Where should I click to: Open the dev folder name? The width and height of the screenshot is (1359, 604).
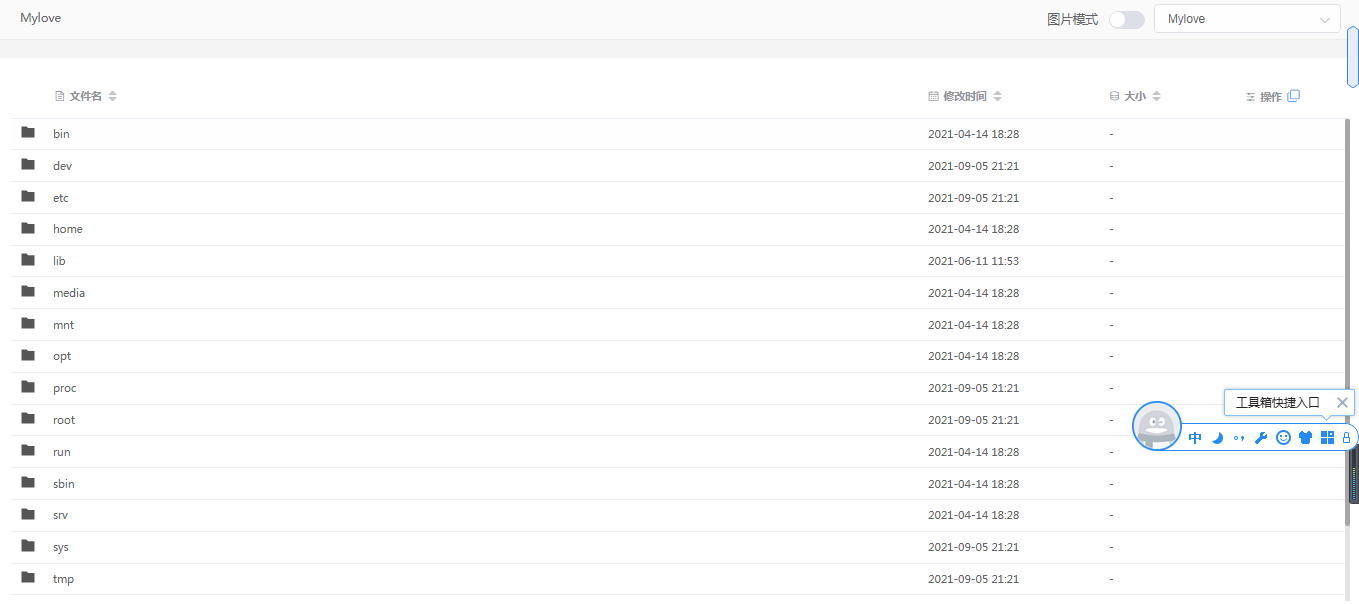click(62, 165)
